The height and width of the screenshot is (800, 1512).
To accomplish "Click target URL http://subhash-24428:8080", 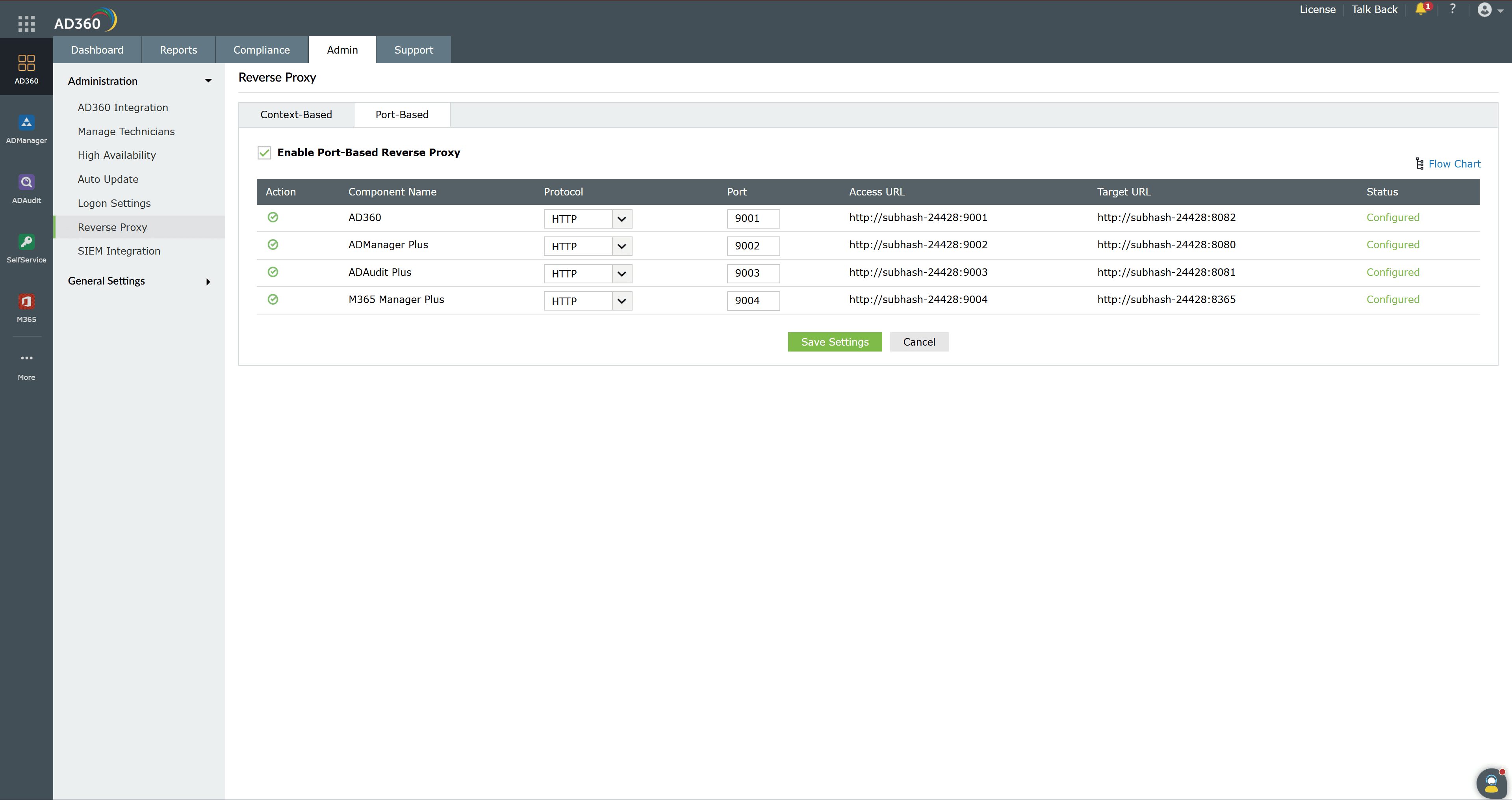I will [1166, 244].
